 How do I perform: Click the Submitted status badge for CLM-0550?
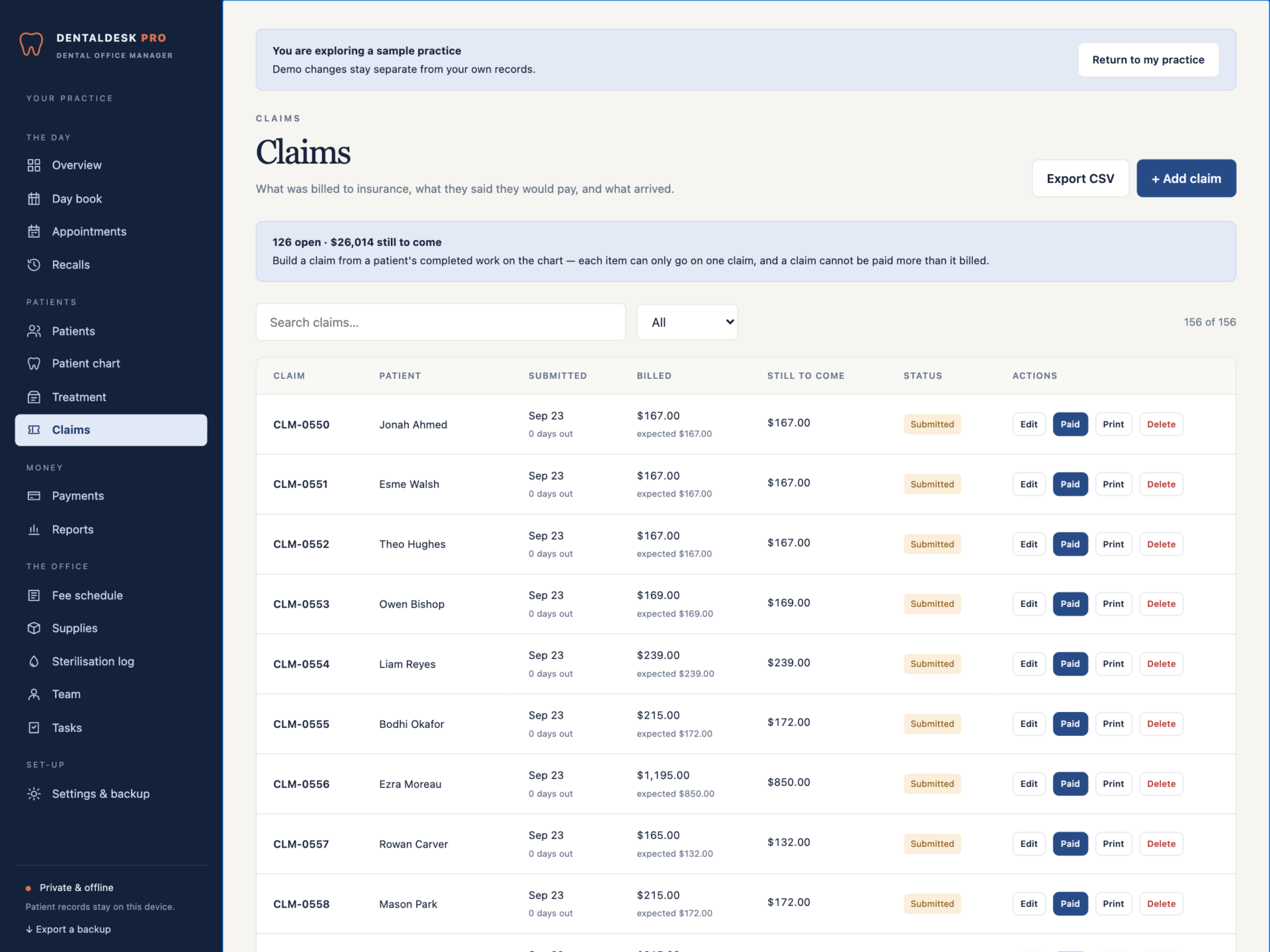click(932, 424)
